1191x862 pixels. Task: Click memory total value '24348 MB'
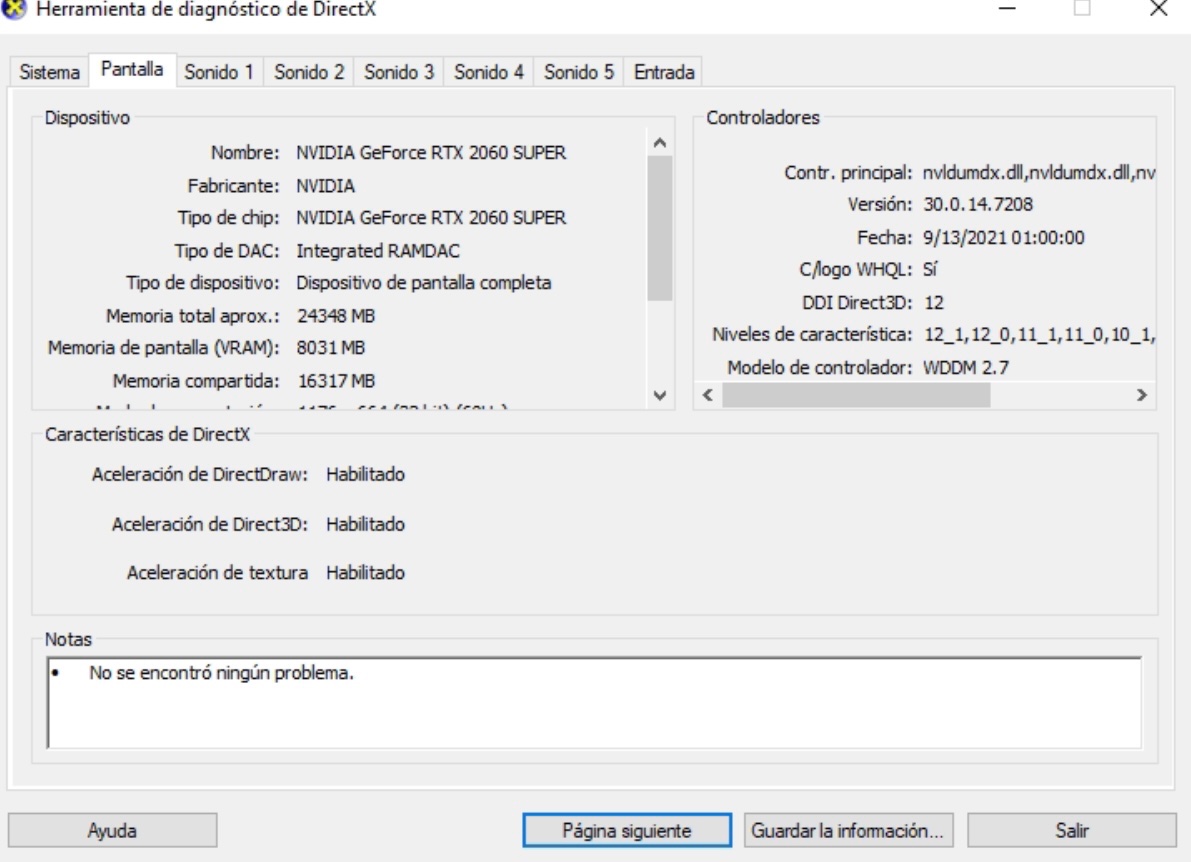336,316
